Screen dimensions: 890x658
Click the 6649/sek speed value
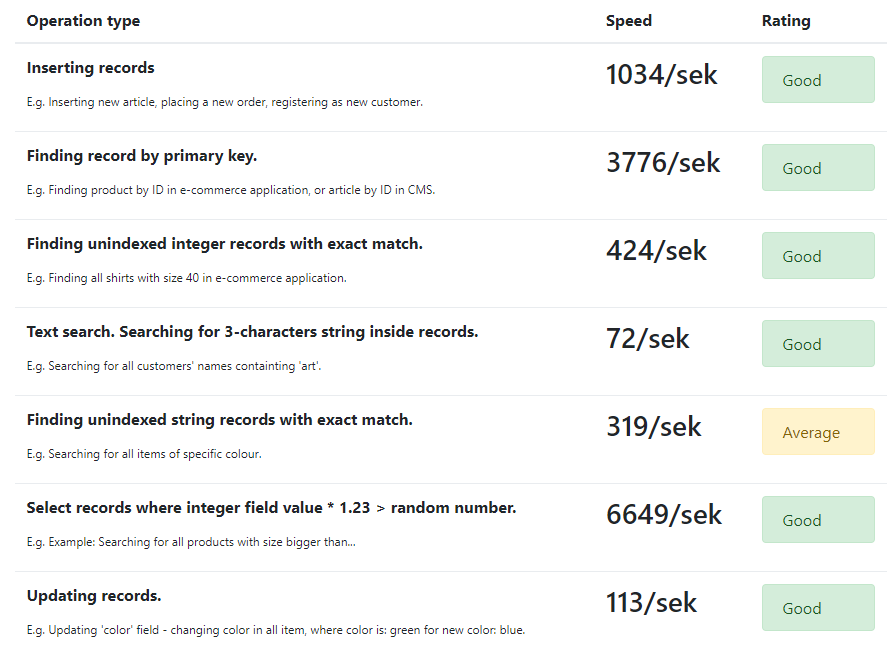pos(664,514)
